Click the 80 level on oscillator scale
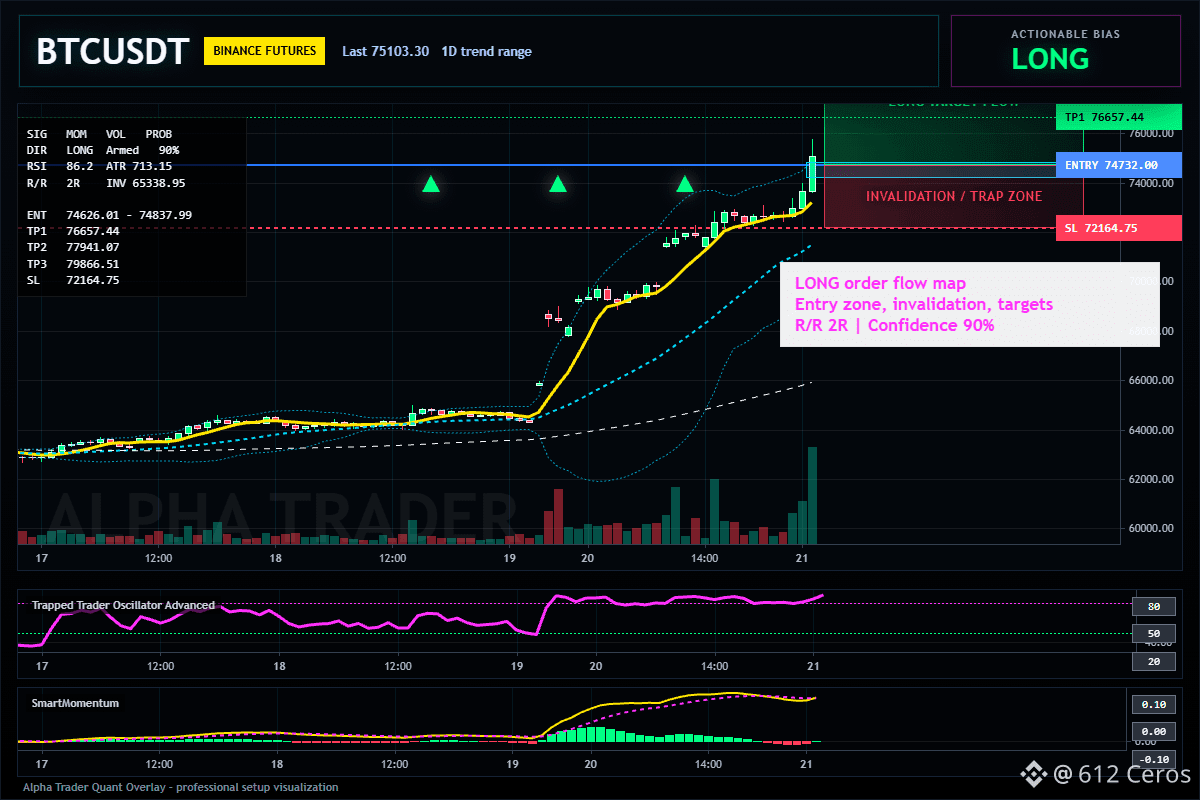 (x=1153, y=606)
